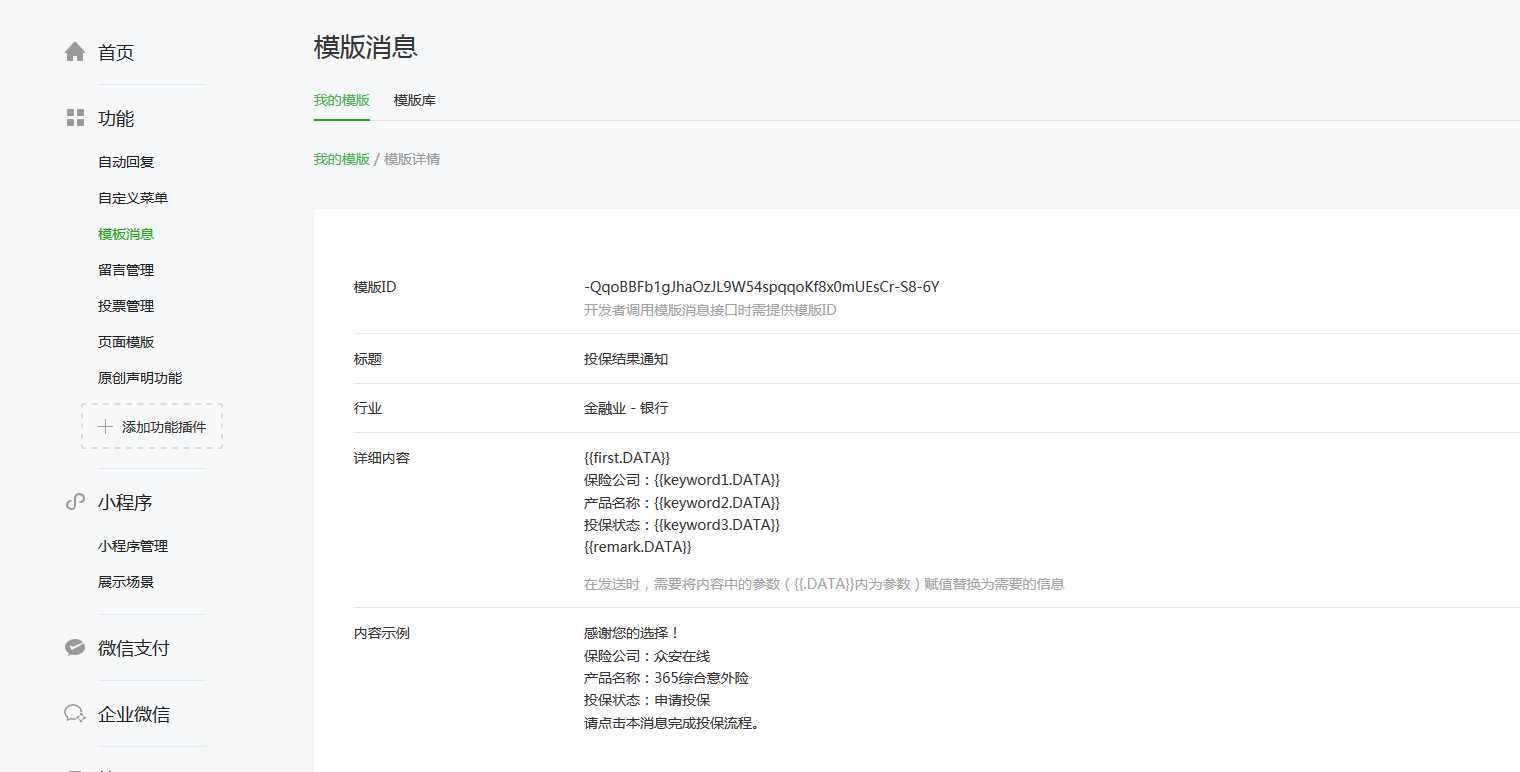
Task: Click the WeChat Pay icon beside 微信支付
Action: click(x=75, y=648)
